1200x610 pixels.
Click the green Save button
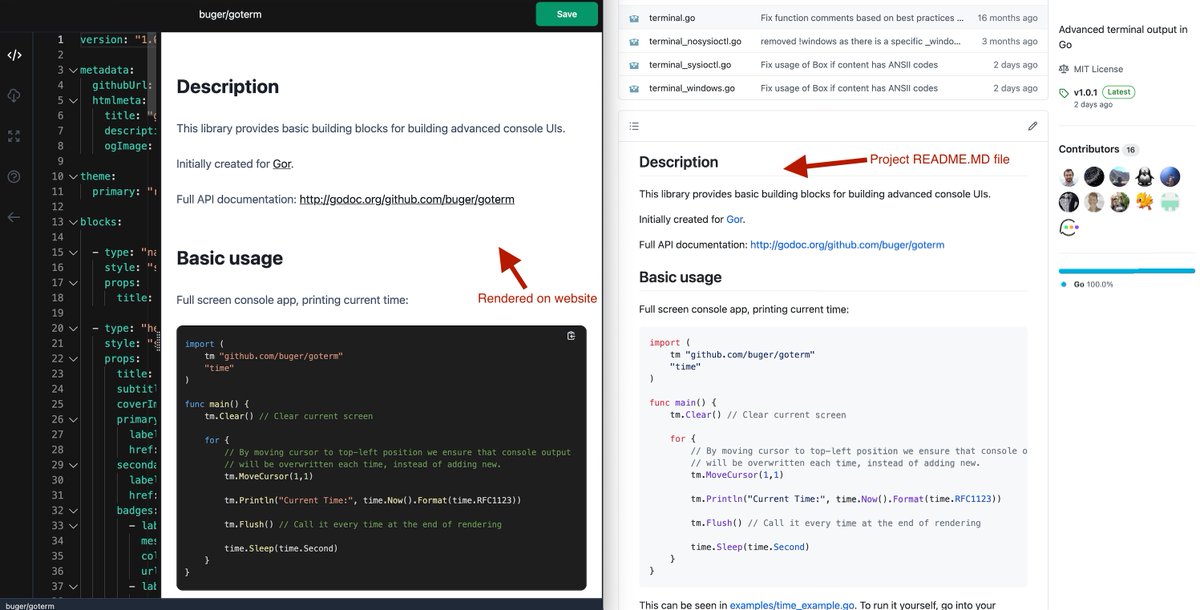[x=567, y=14]
